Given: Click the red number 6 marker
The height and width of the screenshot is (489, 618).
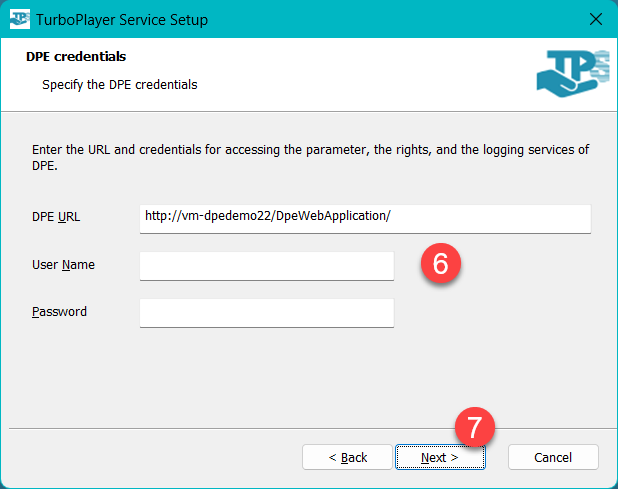Looking at the screenshot, I should tap(440, 264).
